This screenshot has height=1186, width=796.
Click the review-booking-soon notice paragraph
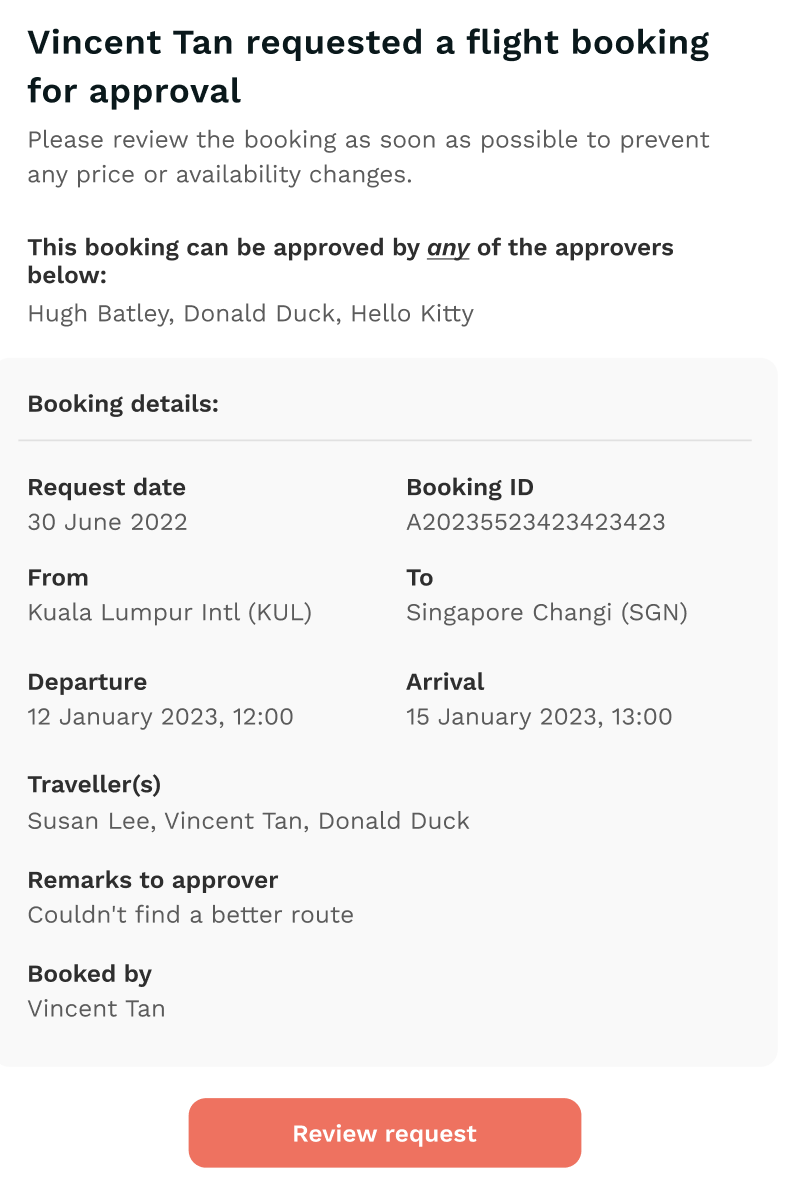coord(368,157)
